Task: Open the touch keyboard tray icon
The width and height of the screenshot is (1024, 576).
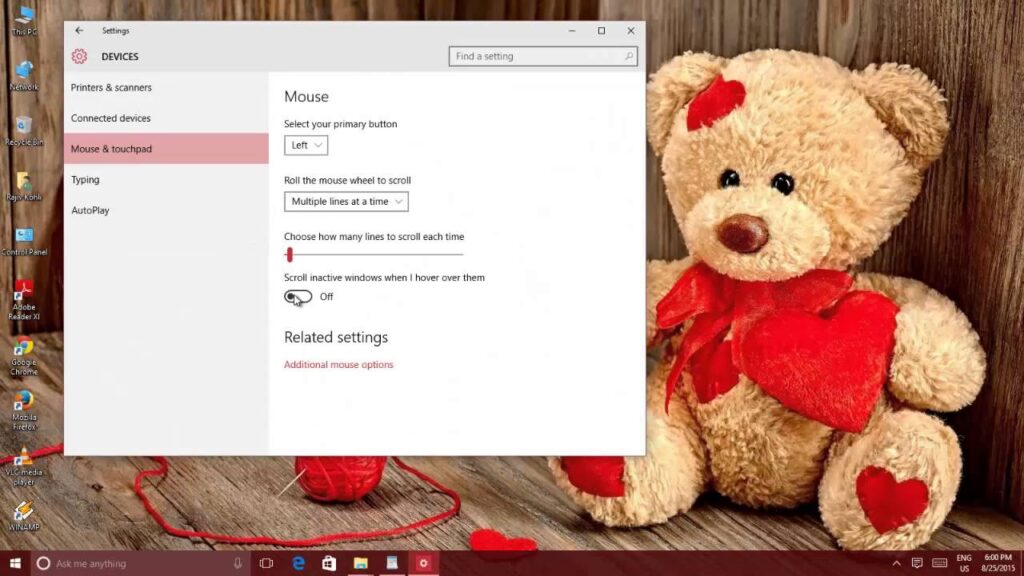Action: [x=940, y=563]
